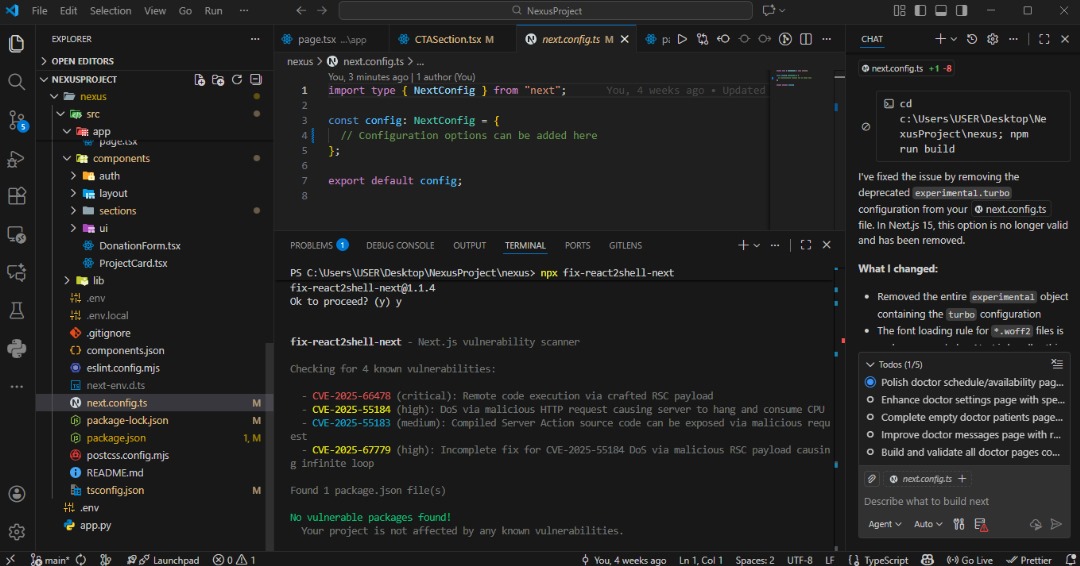Click main branch indicator in status bar
Screen dimensions: 1080x566
tap(51, 560)
